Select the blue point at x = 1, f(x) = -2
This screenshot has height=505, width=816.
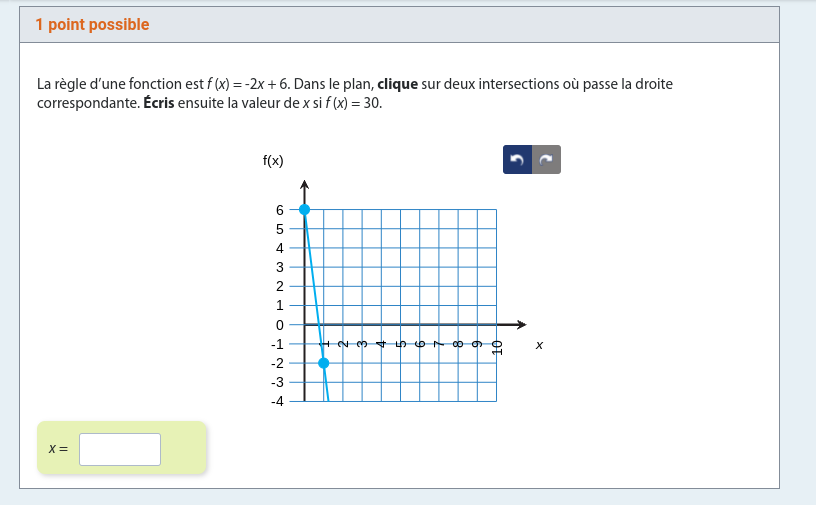(x=323, y=363)
